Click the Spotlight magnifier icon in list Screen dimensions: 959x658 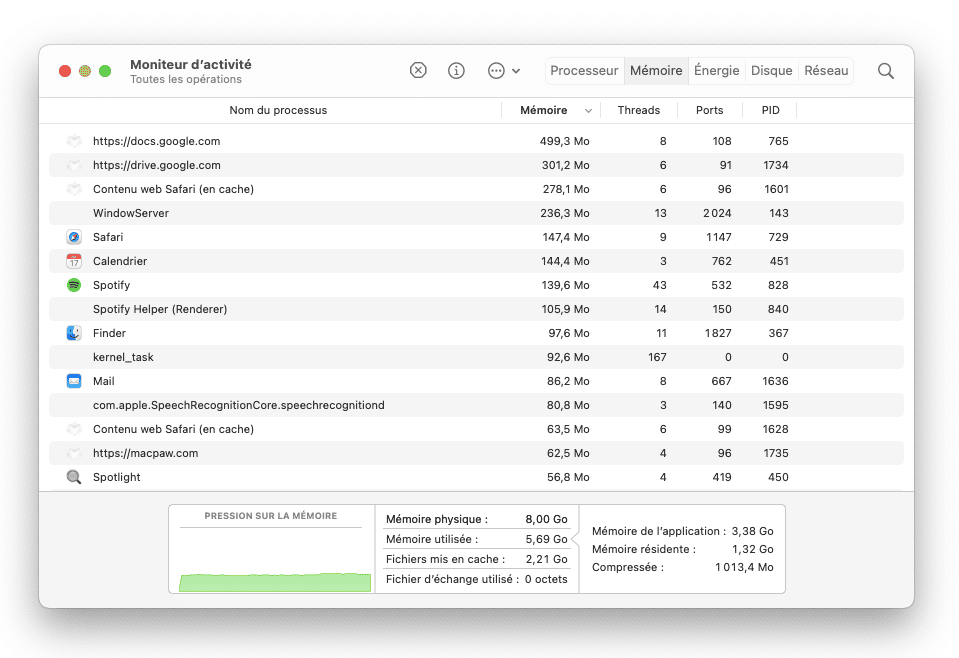74,477
